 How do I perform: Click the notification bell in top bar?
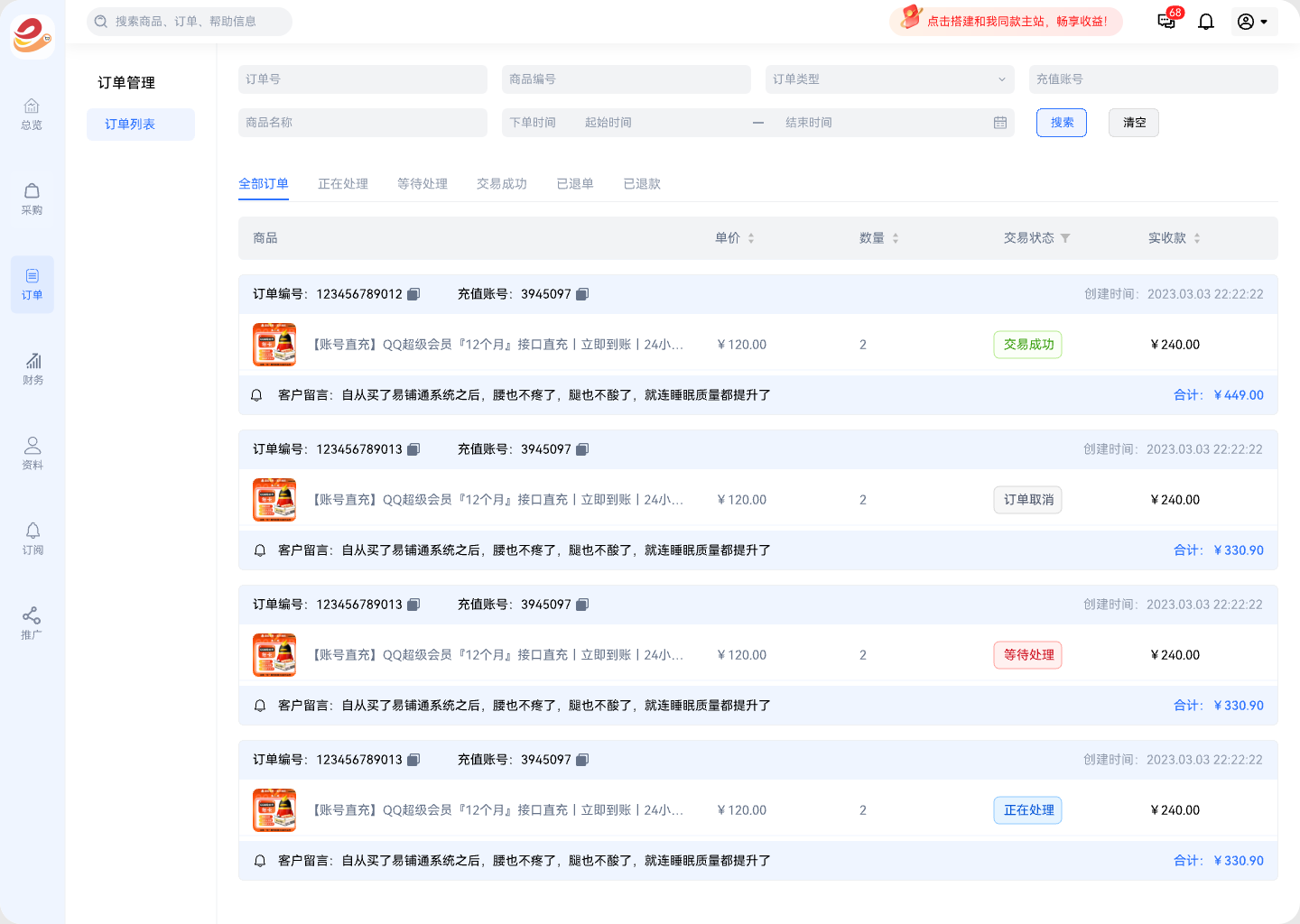[x=1205, y=22]
